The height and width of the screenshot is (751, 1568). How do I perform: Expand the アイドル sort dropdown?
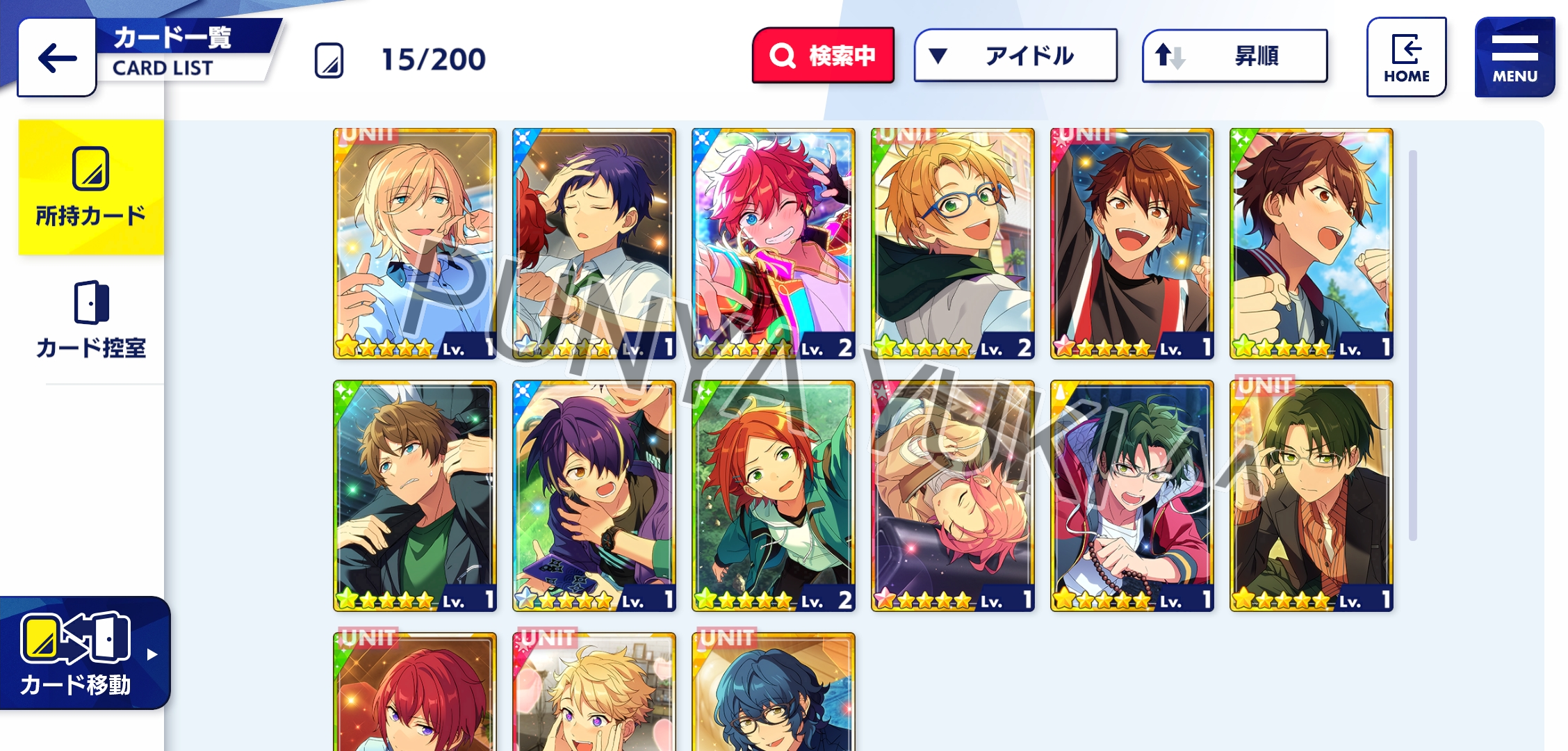1015,56
